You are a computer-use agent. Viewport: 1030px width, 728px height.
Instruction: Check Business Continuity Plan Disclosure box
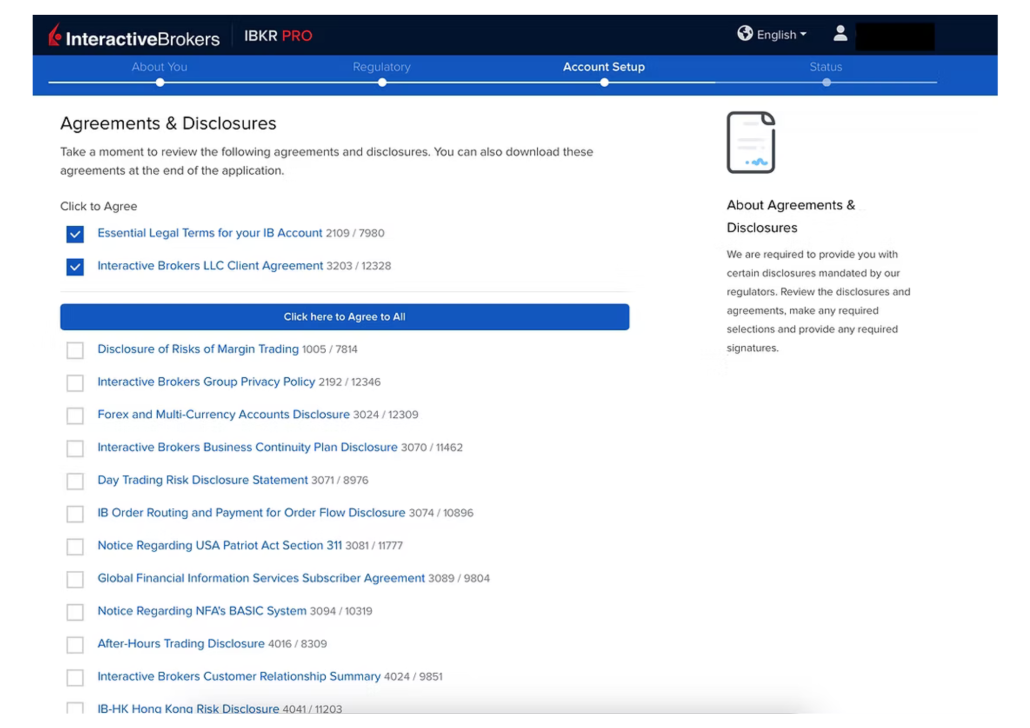pos(75,449)
